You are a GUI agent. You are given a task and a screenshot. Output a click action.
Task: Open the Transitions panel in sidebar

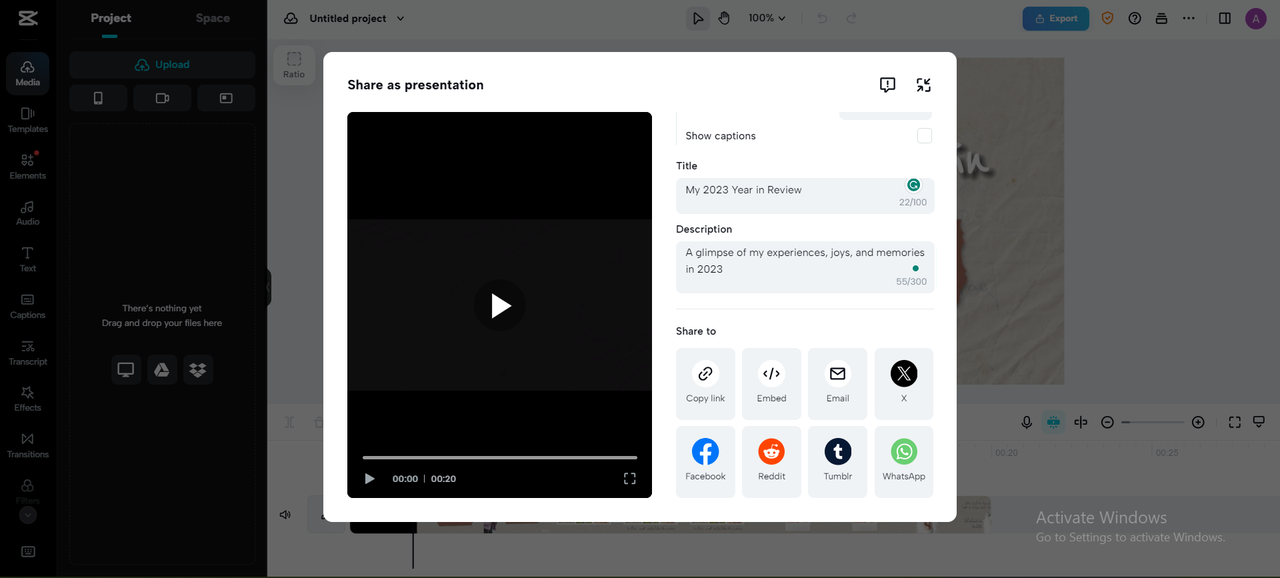click(x=28, y=445)
